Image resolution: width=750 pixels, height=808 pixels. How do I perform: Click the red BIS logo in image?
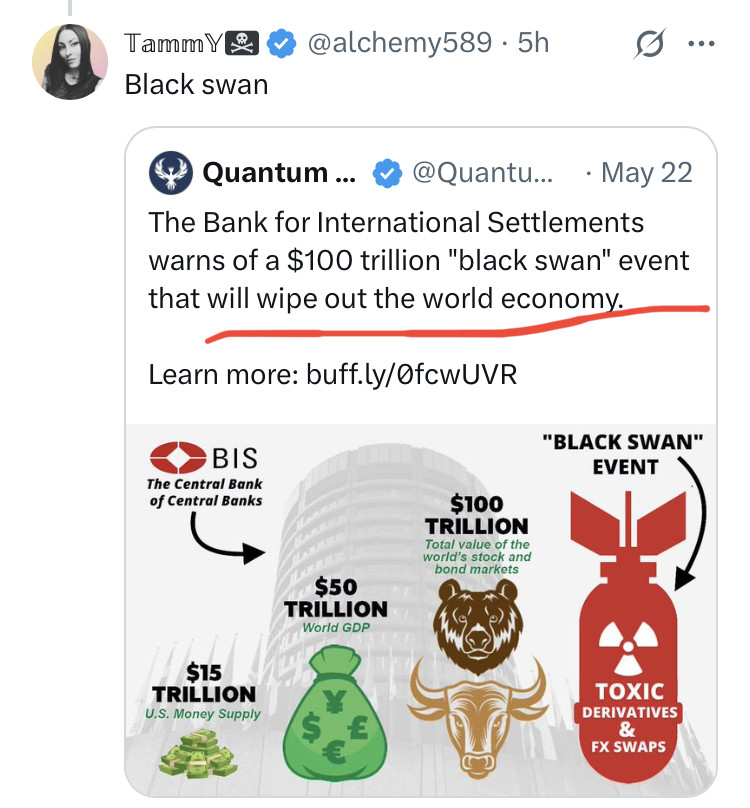pos(176,459)
